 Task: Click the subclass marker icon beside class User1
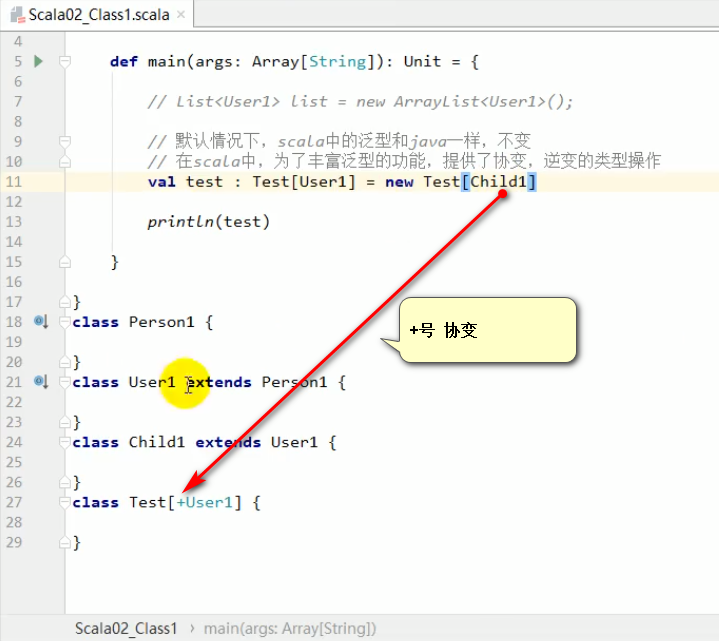click(41, 381)
